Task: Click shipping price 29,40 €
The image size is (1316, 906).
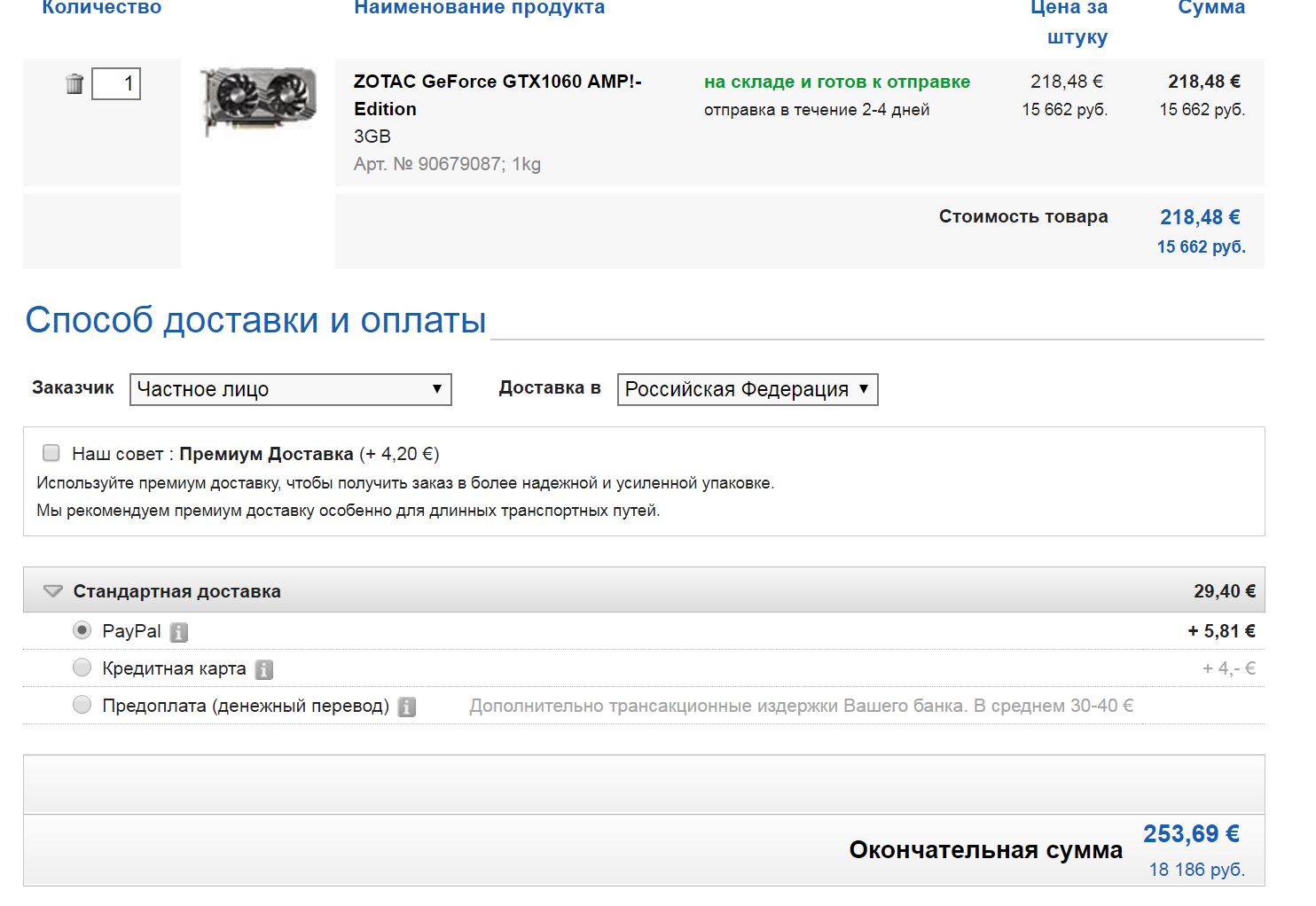Action: pyautogui.click(x=1225, y=591)
